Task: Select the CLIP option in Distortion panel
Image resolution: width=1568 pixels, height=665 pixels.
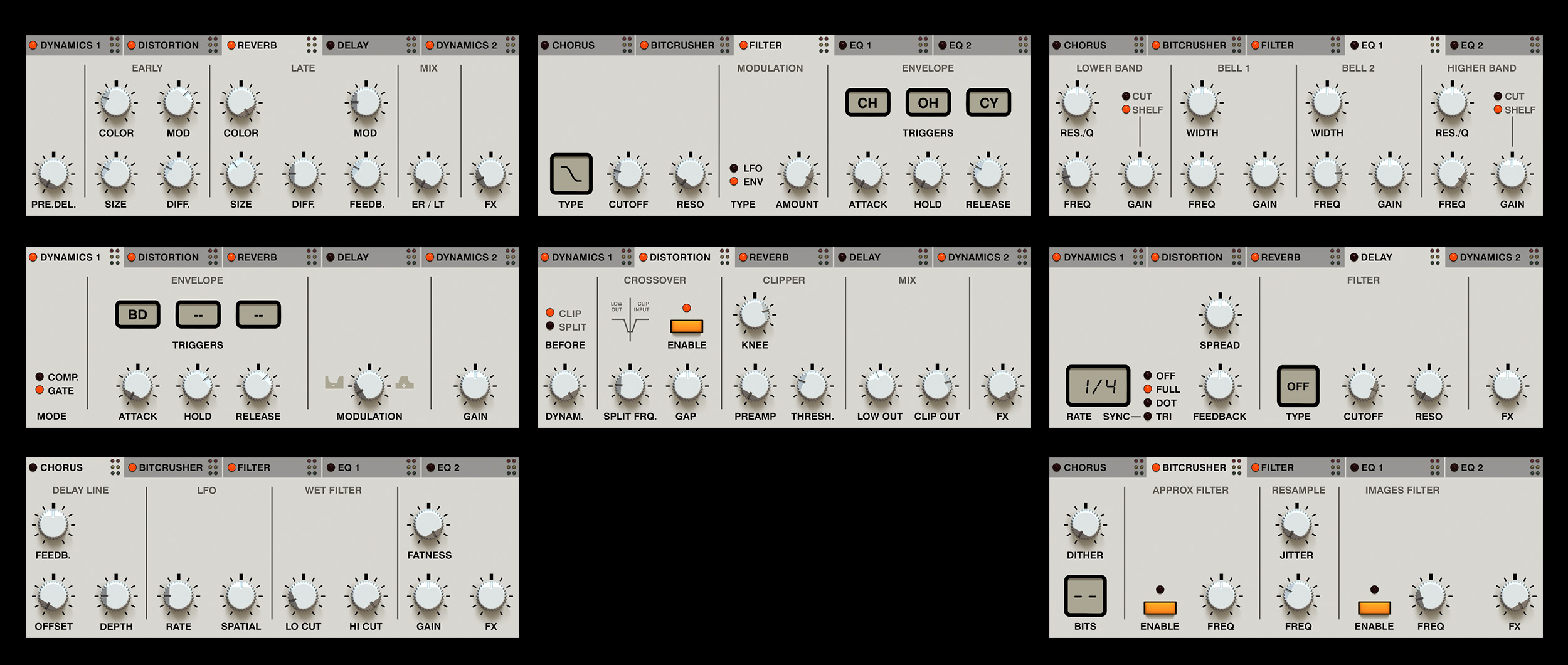Action: click(x=564, y=313)
